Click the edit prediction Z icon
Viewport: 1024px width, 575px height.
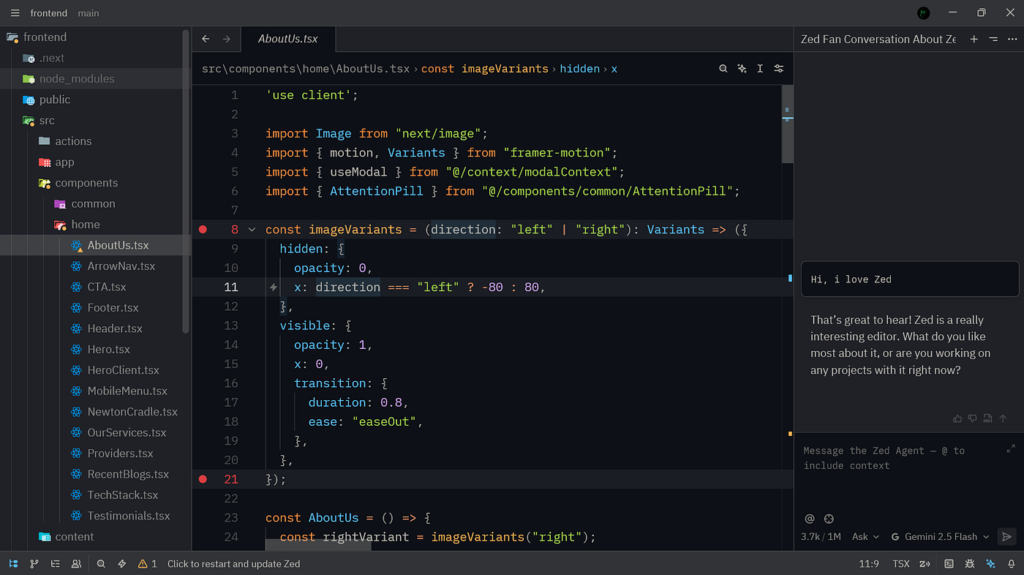coord(925,564)
